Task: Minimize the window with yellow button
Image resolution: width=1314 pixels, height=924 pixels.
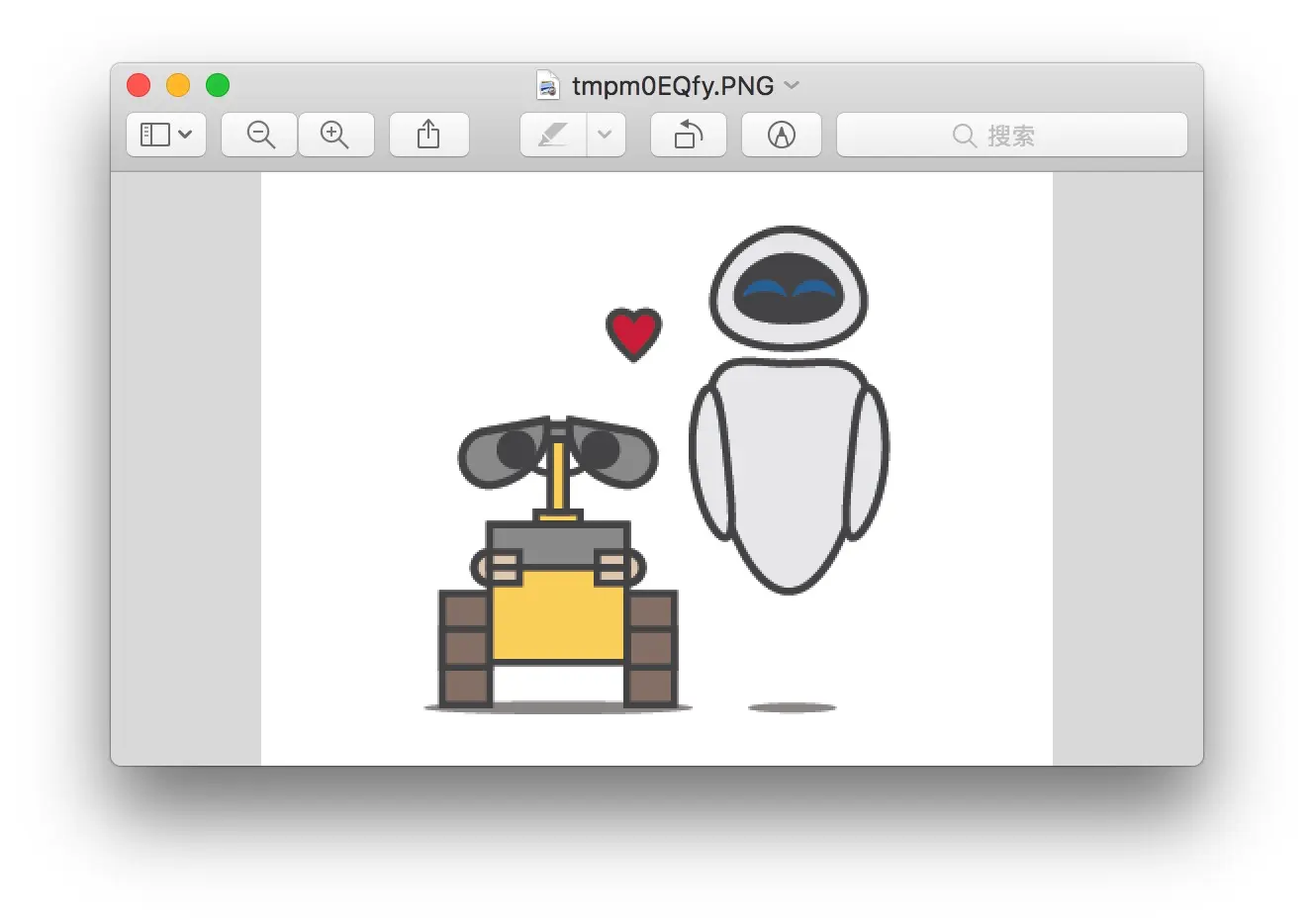Action: (178, 86)
